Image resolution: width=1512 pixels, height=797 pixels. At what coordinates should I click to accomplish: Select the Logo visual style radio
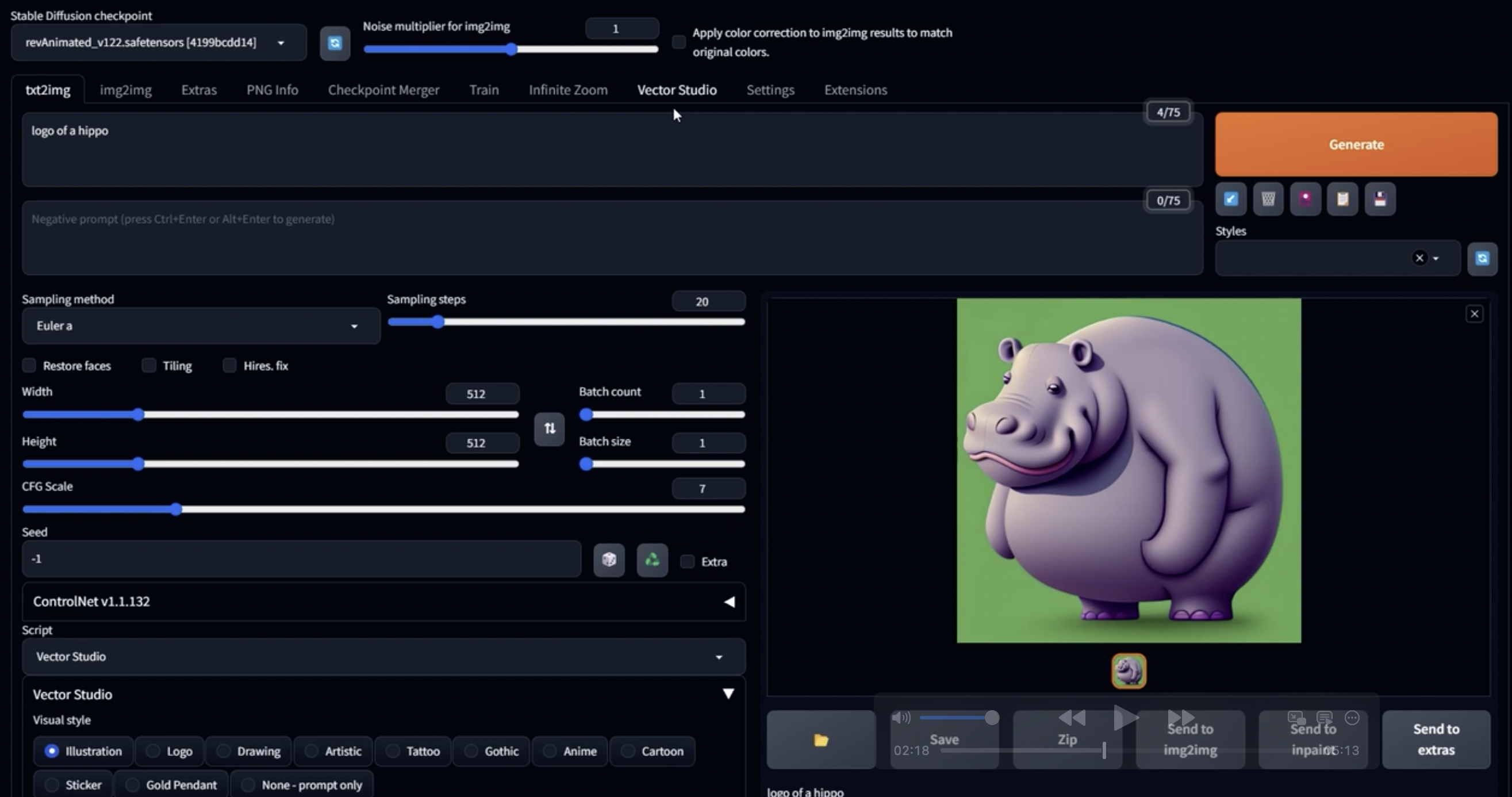coord(153,751)
